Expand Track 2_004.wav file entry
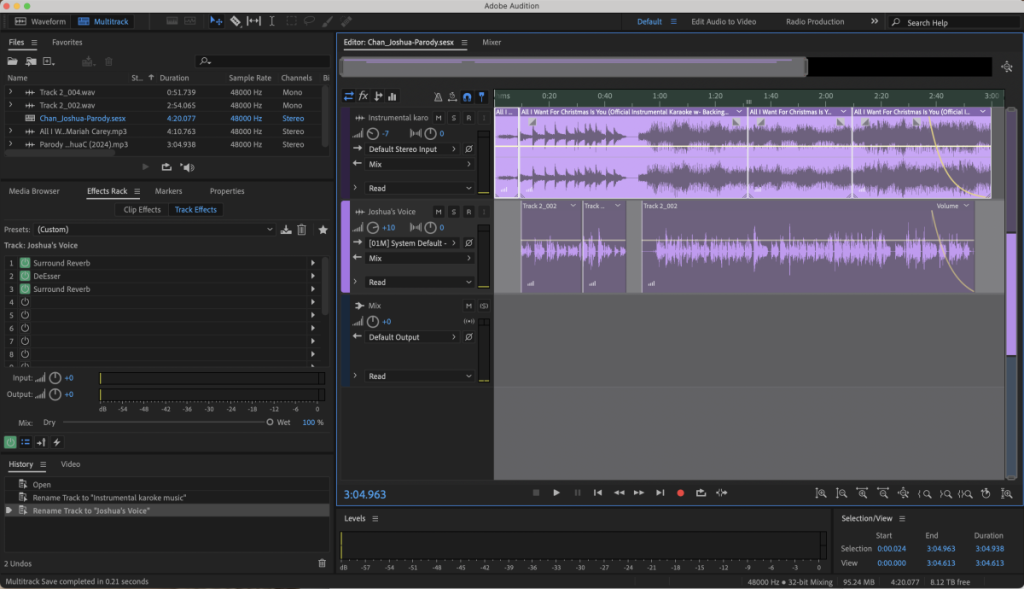 coord(10,92)
